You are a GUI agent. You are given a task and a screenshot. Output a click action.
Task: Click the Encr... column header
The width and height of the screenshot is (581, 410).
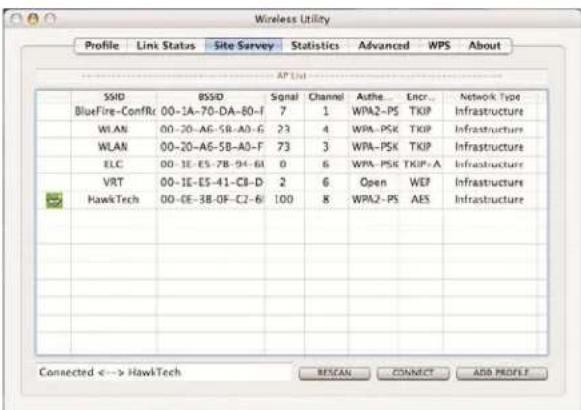point(421,97)
